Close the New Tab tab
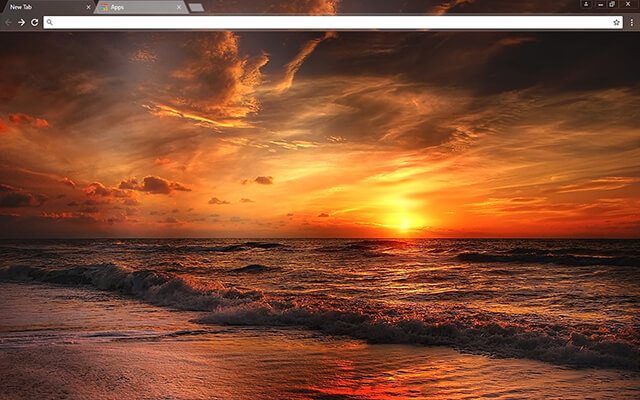 point(87,7)
